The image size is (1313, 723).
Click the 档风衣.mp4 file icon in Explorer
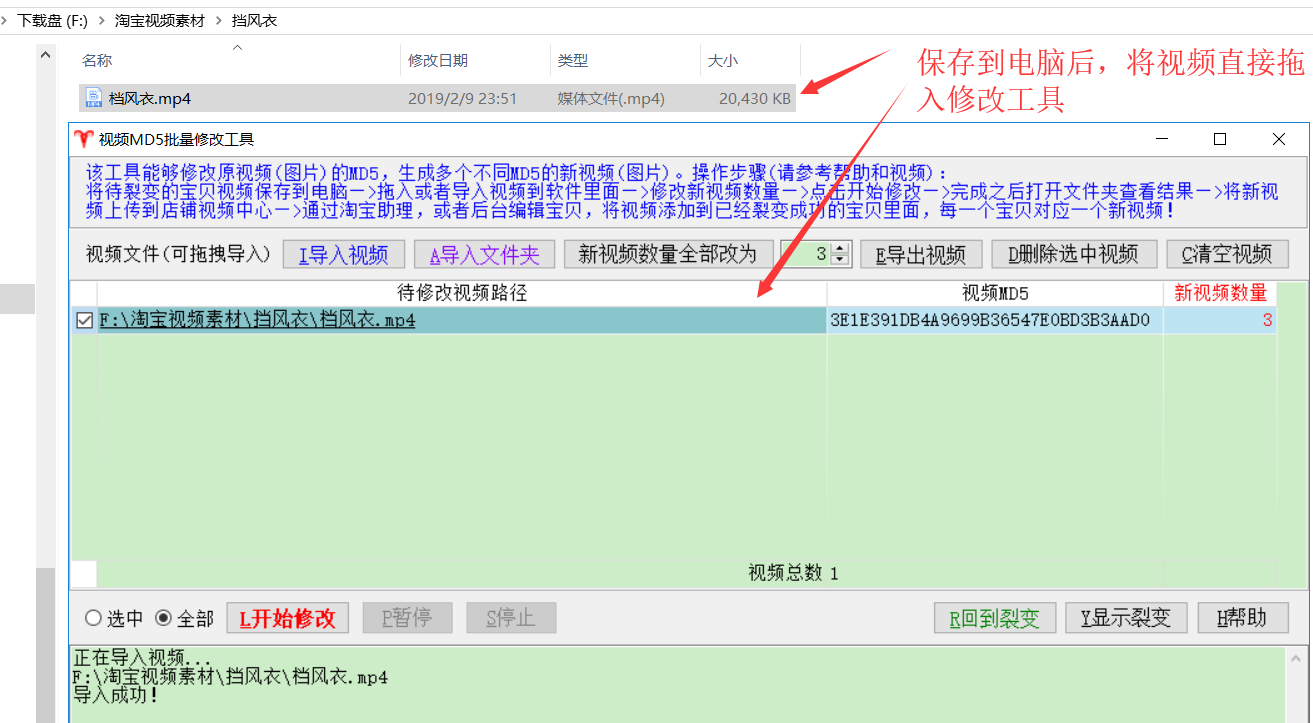click(94, 98)
